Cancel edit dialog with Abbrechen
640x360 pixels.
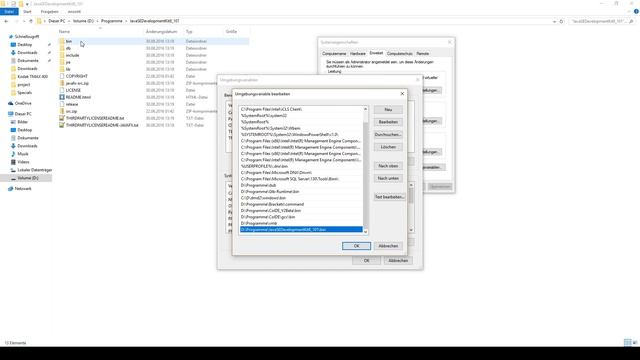388,246
